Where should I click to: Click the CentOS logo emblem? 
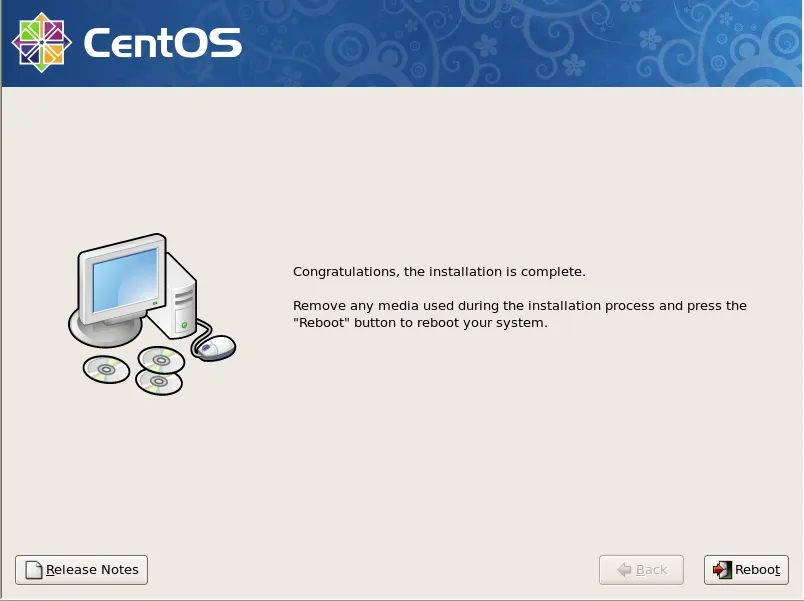42,43
